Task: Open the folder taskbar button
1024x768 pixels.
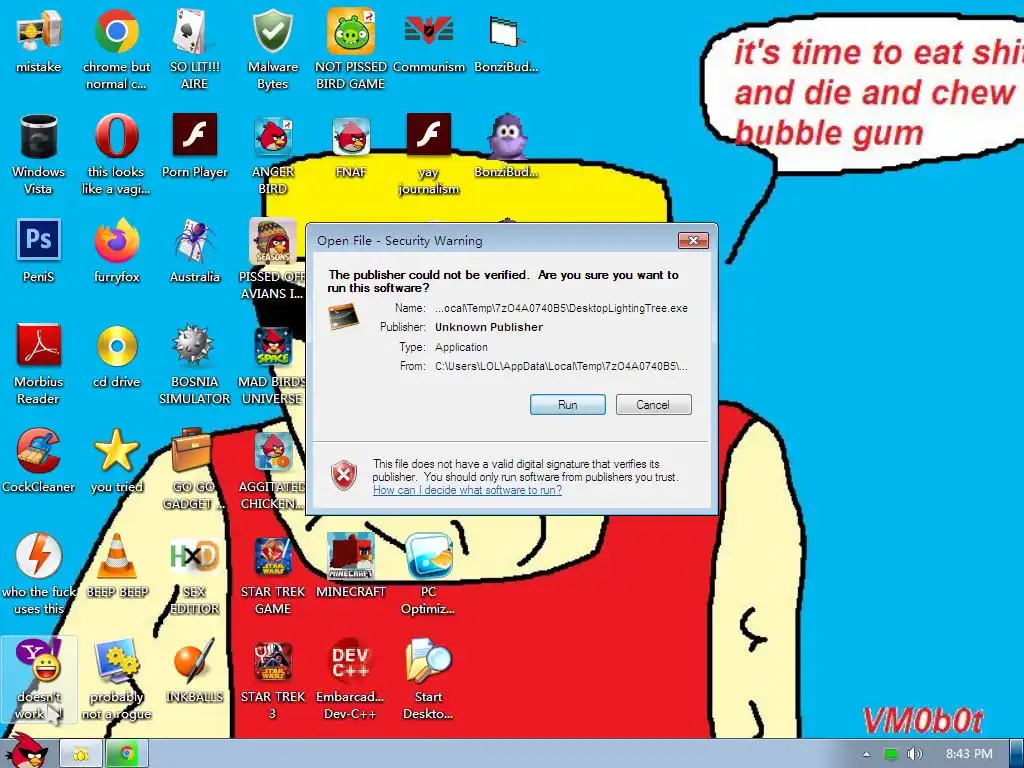Action: click(x=81, y=754)
